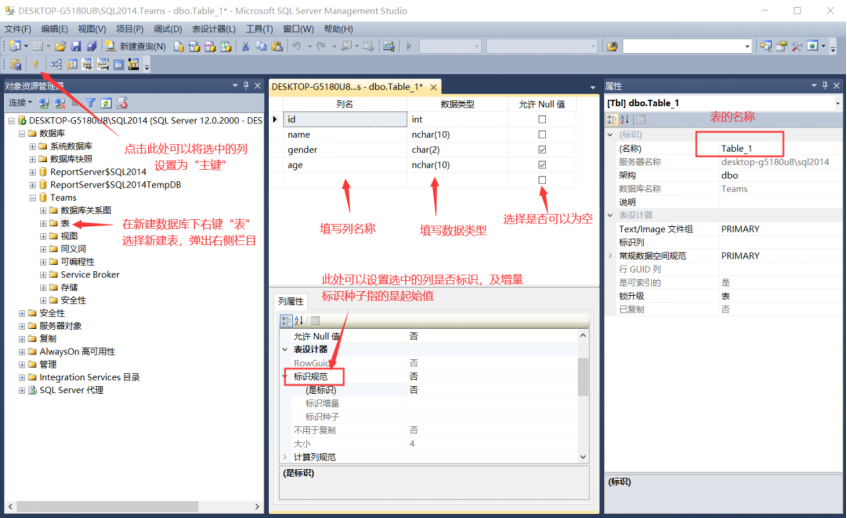
Task: Check Allow Null in the empty new row
Action: pos(542,179)
